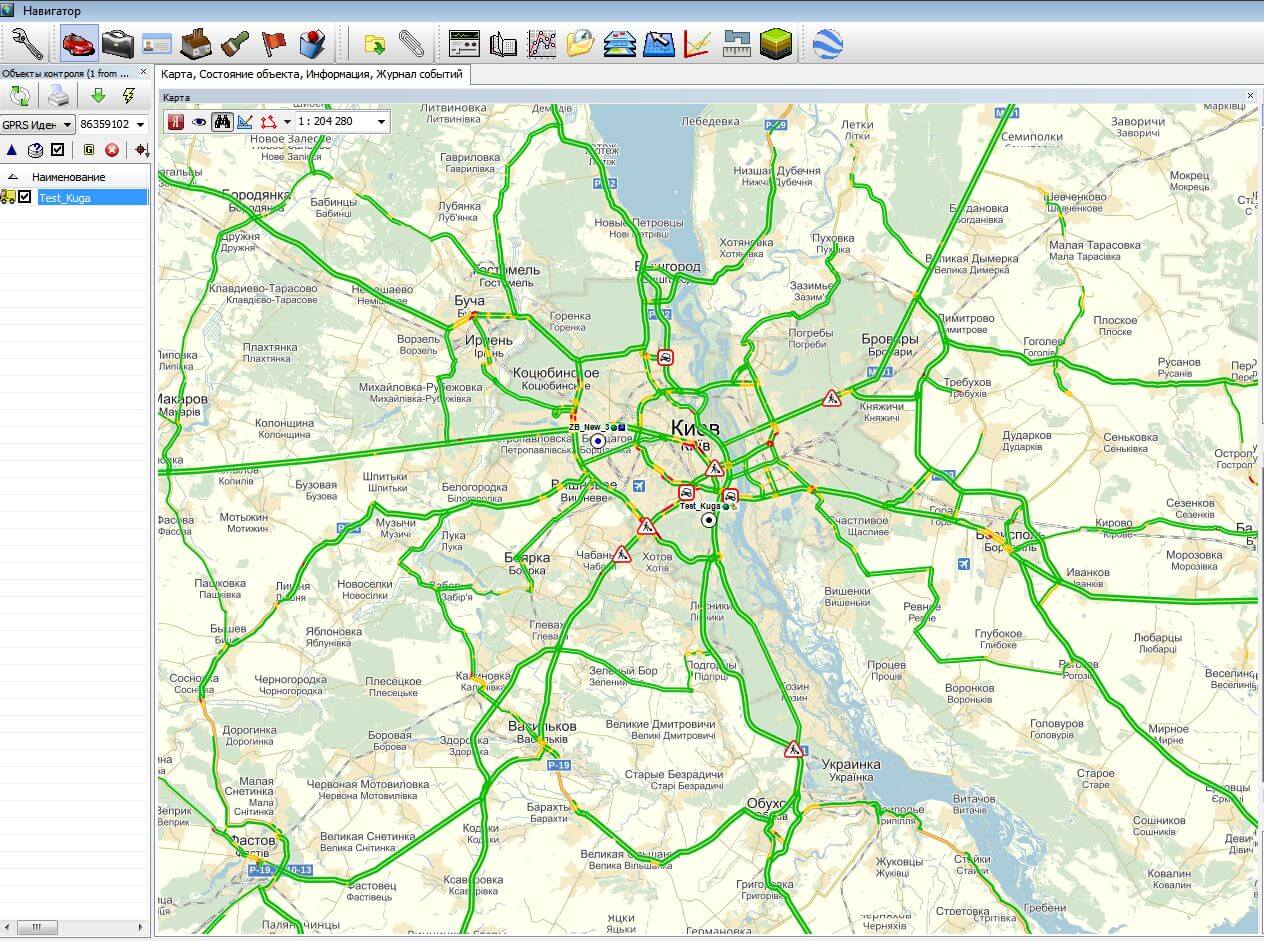This screenshot has width=1264, height=941.
Task: Click the blue triangle icon
Action: click(12, 150)
